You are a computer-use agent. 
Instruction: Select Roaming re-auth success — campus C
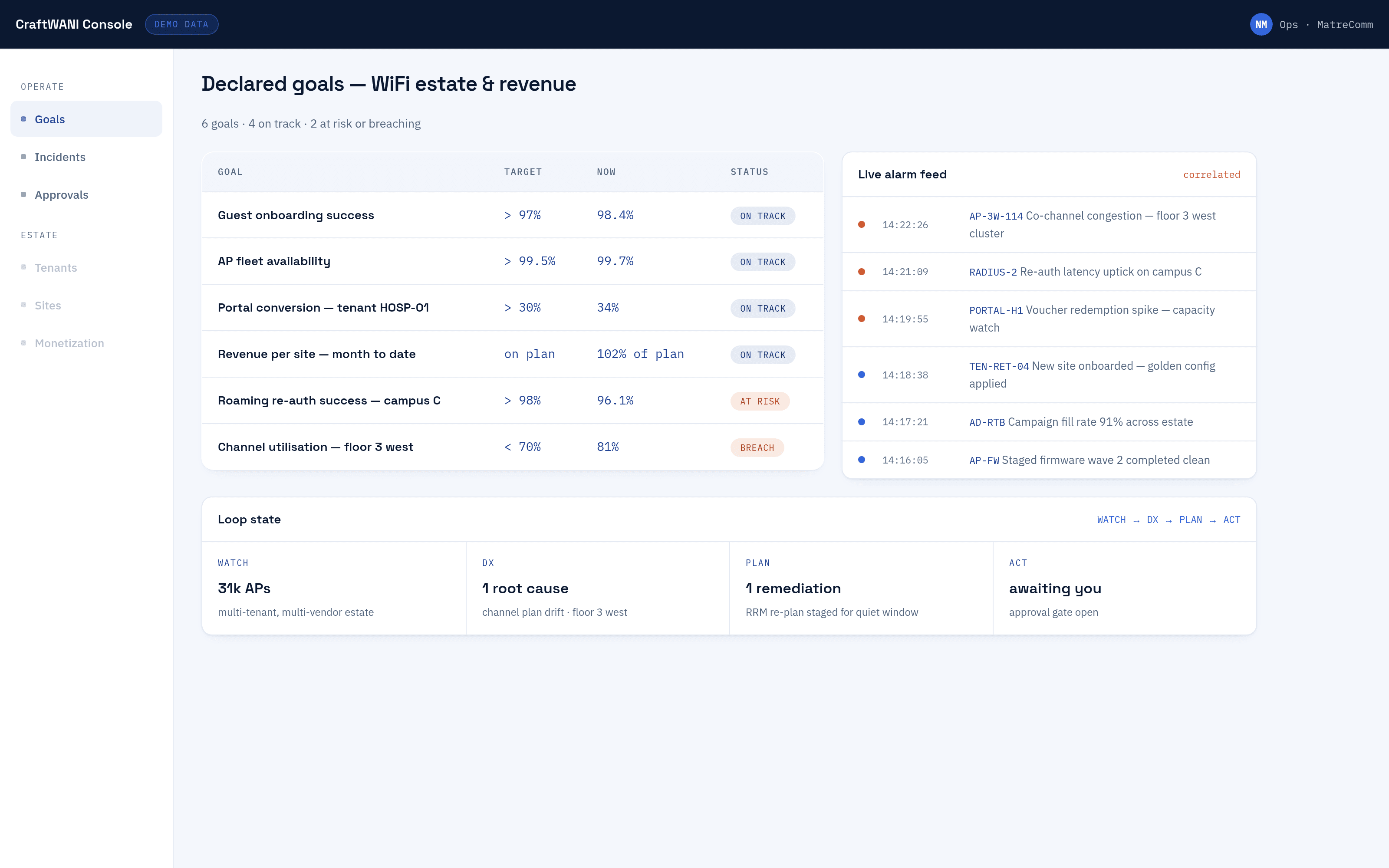point(513,401)
